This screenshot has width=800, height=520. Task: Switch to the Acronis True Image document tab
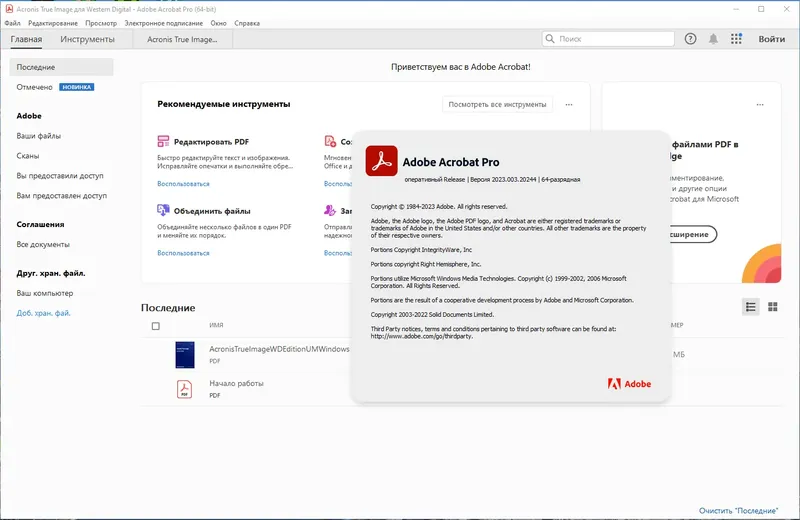[182, 39]
